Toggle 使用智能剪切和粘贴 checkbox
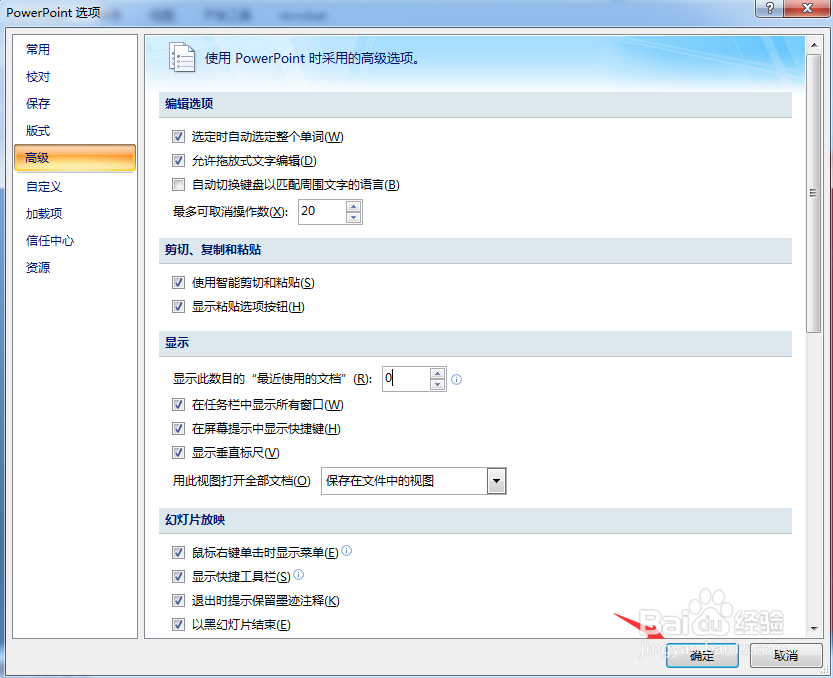This screenshot has width=833, height=678. click(178, 283)
